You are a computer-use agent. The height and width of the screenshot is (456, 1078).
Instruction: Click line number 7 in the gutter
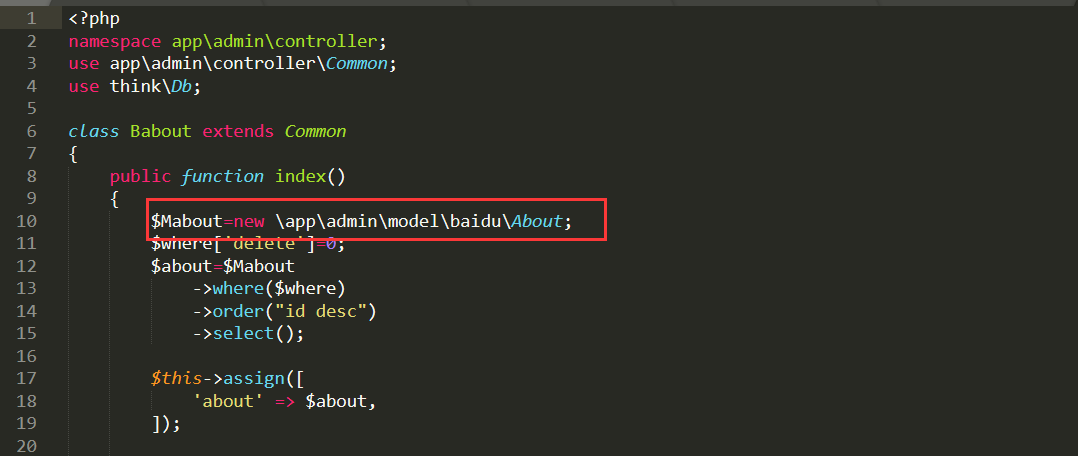(x=31, y=153)
